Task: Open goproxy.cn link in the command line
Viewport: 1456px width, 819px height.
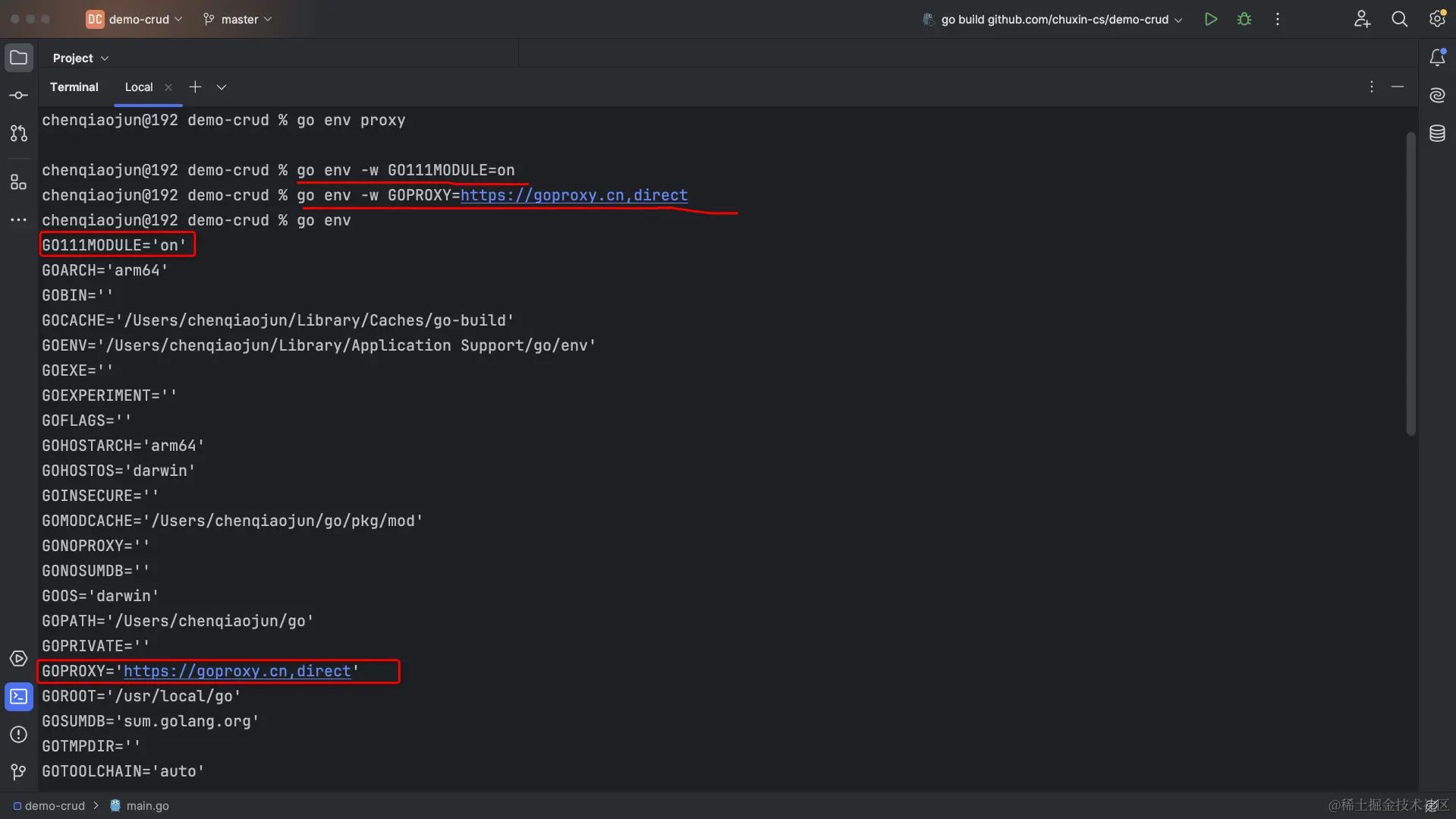Action: click(574, 195)
